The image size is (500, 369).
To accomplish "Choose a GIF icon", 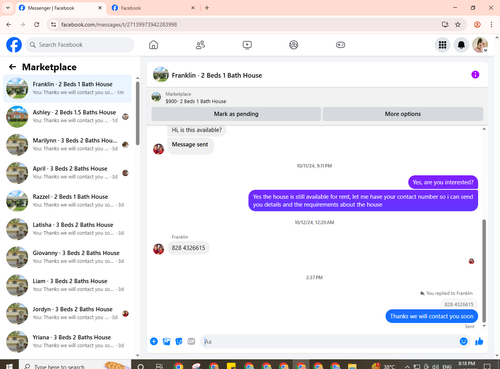I will (x=191, y=341).
